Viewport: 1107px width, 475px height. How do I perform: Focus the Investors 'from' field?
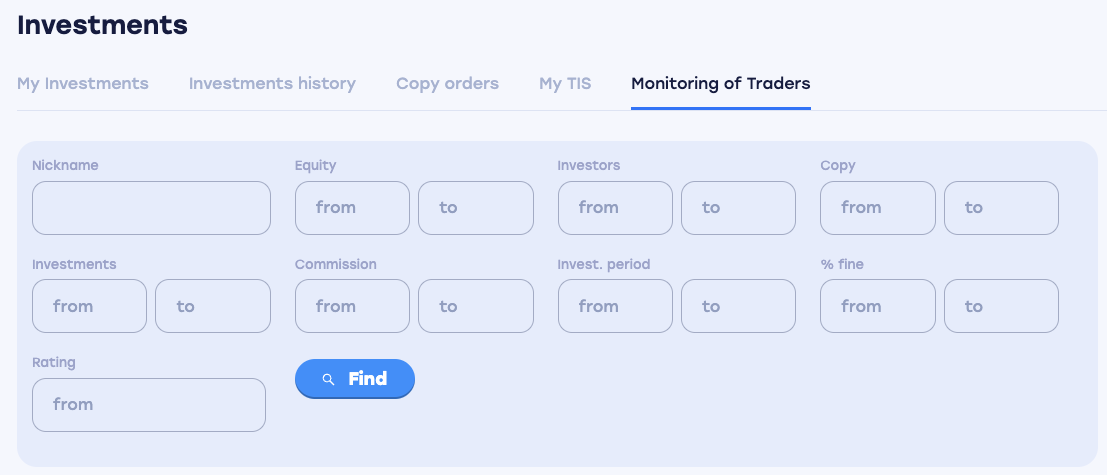coord(615,208)
